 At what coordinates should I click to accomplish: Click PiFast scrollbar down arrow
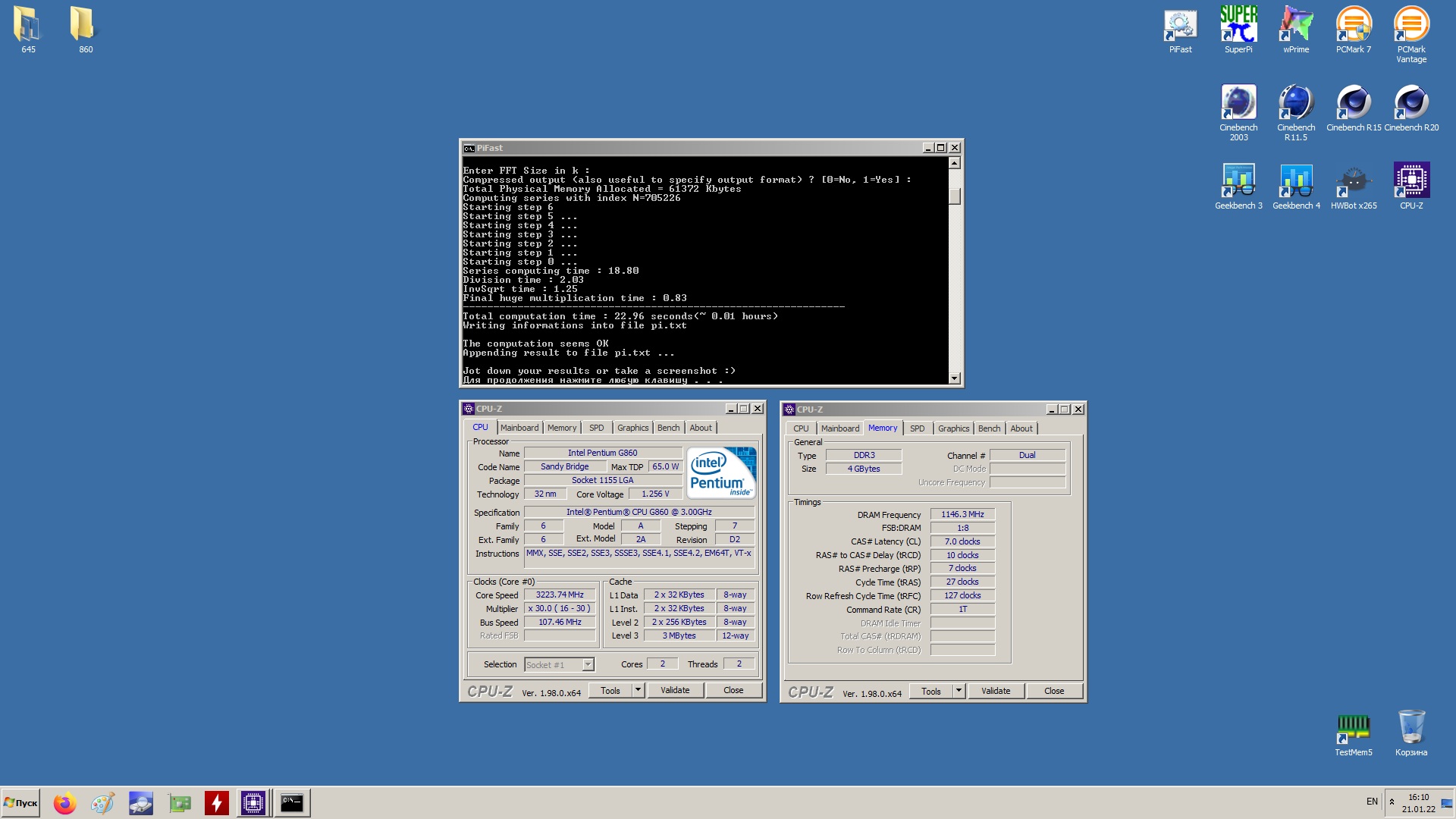(x=954, y=378)
